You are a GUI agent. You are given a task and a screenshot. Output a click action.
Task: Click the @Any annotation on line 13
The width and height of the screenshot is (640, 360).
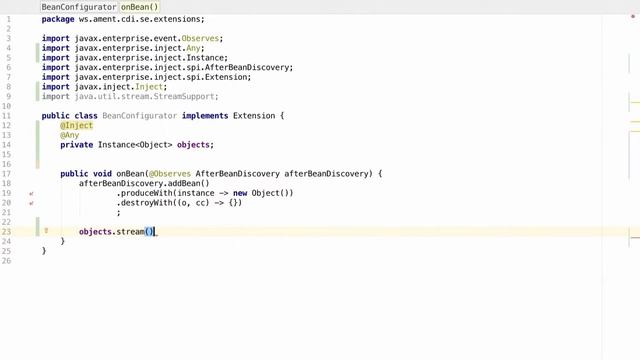pyautogui.click(x=70, y=135)
